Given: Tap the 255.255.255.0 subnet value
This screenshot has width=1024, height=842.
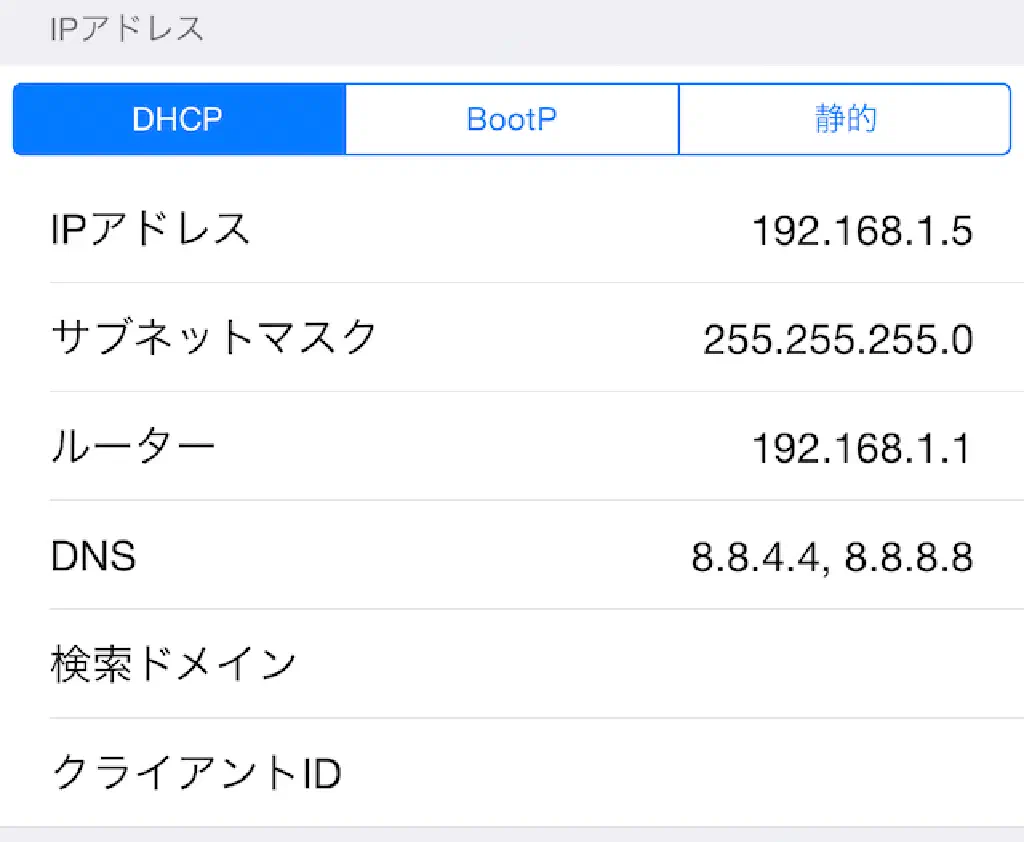Looking at the screenshot, I should [x=838, y=340].
